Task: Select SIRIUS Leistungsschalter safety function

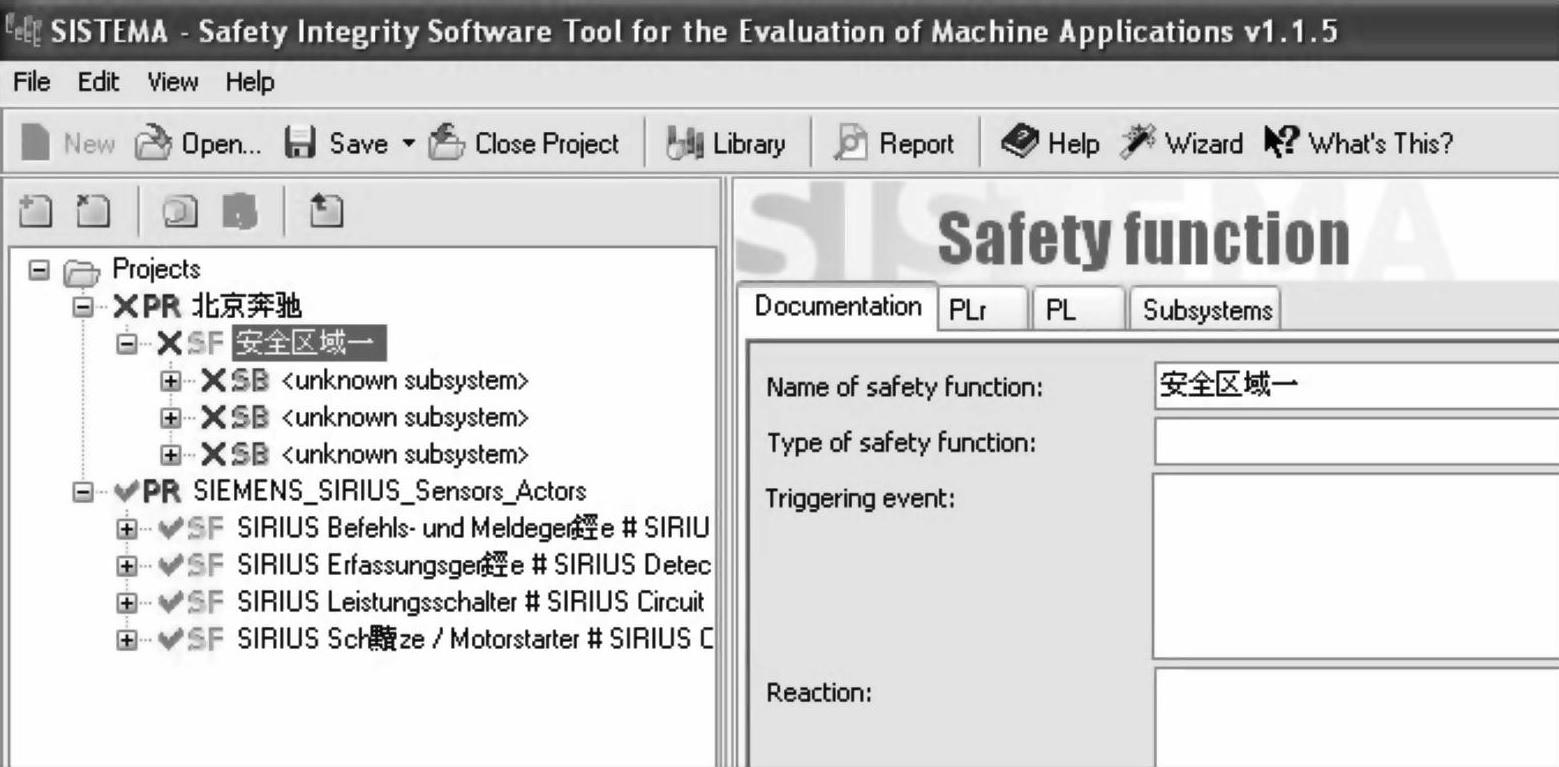Action: tap(472, 603)
